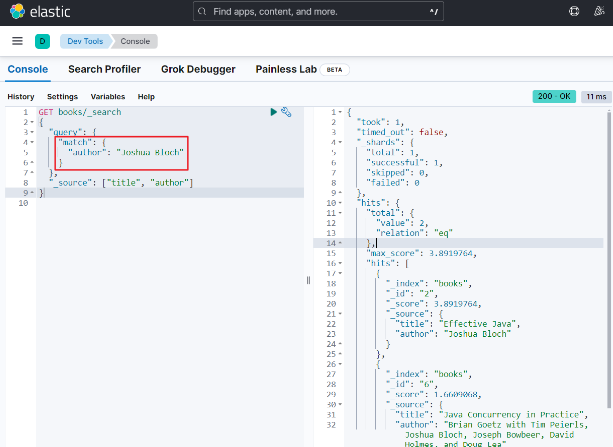Viewport: 613px width, 447px height.
Task: Go to the Dev Tools breadcrumb
Action: 85,41
